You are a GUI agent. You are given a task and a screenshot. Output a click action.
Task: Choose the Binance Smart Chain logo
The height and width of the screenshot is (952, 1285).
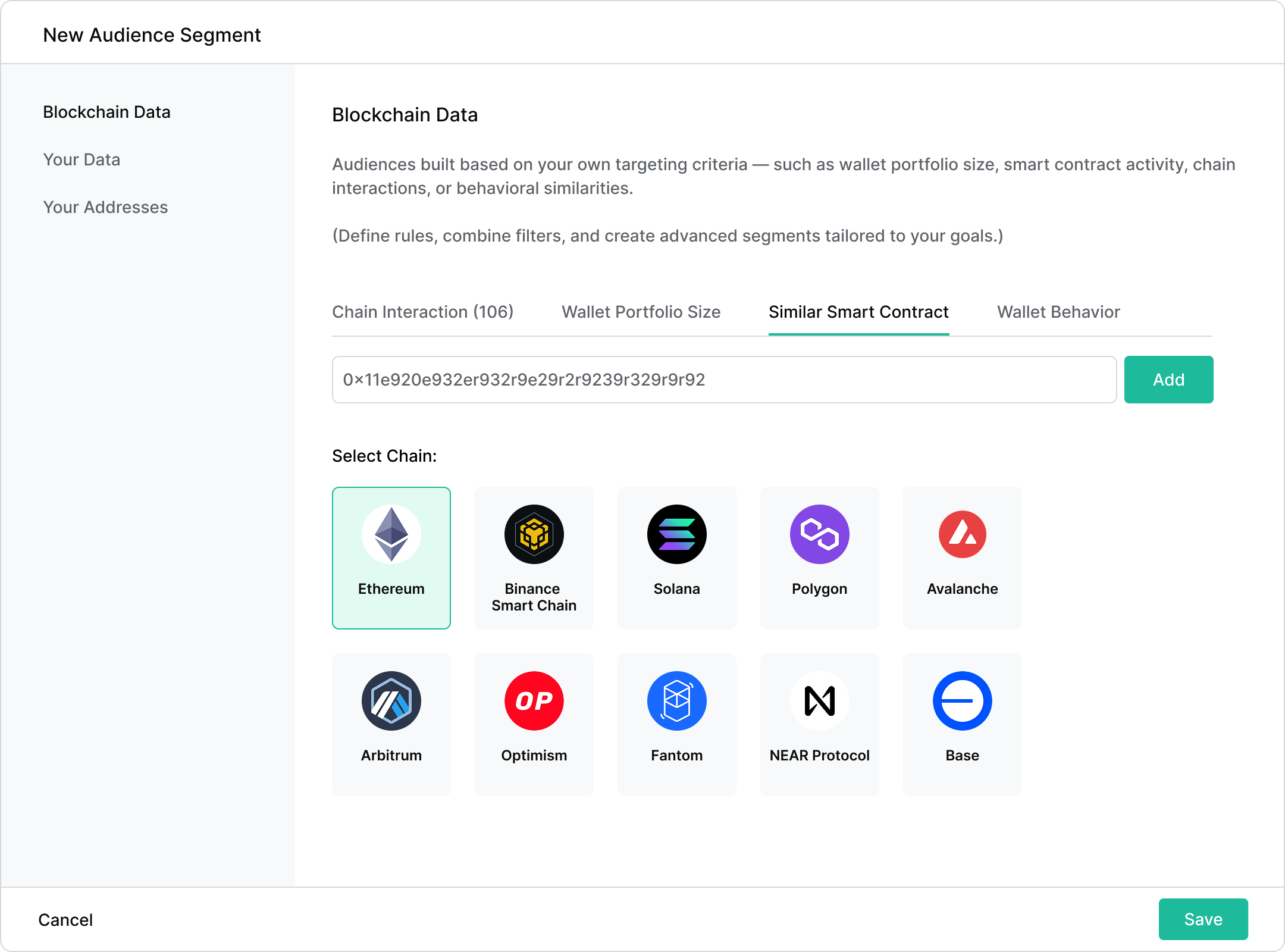tap(534, 534)
